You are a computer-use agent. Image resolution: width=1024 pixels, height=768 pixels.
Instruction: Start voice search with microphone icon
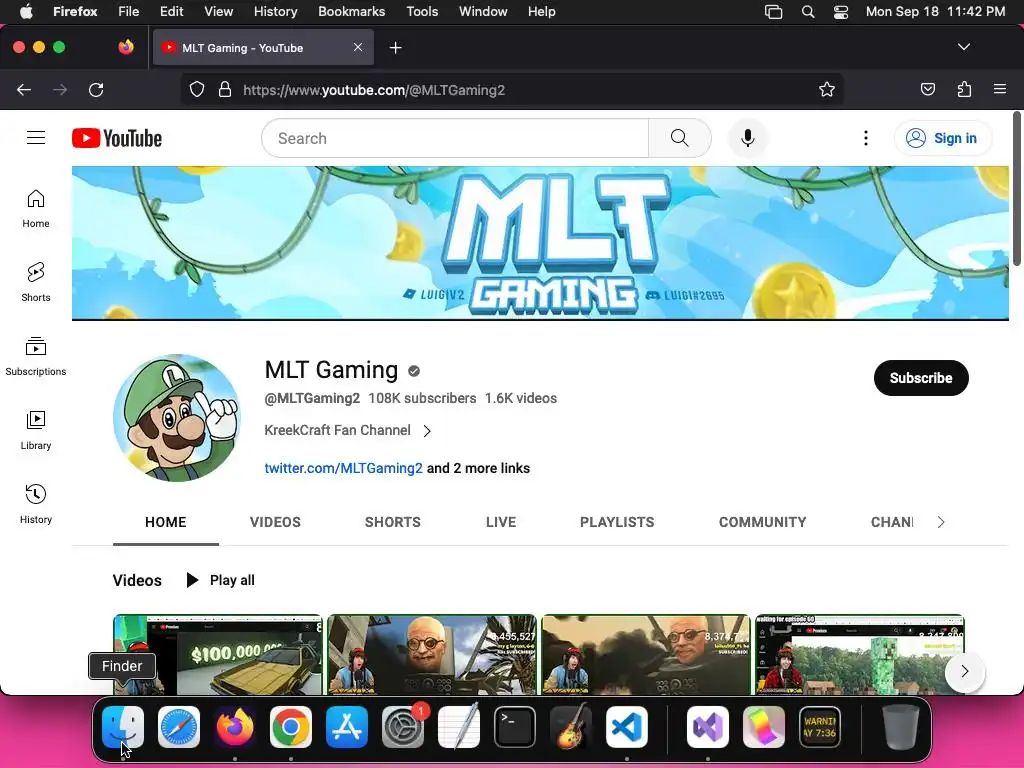748,138
